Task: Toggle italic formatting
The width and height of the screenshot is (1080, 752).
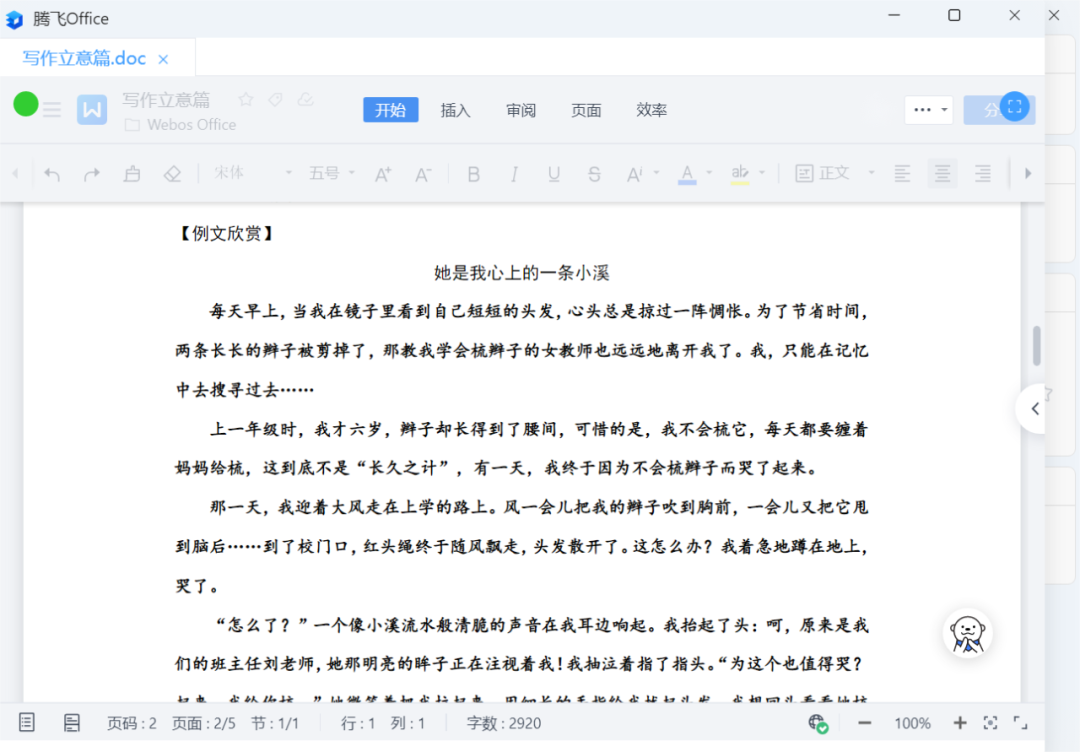Action: click(514, 173)
